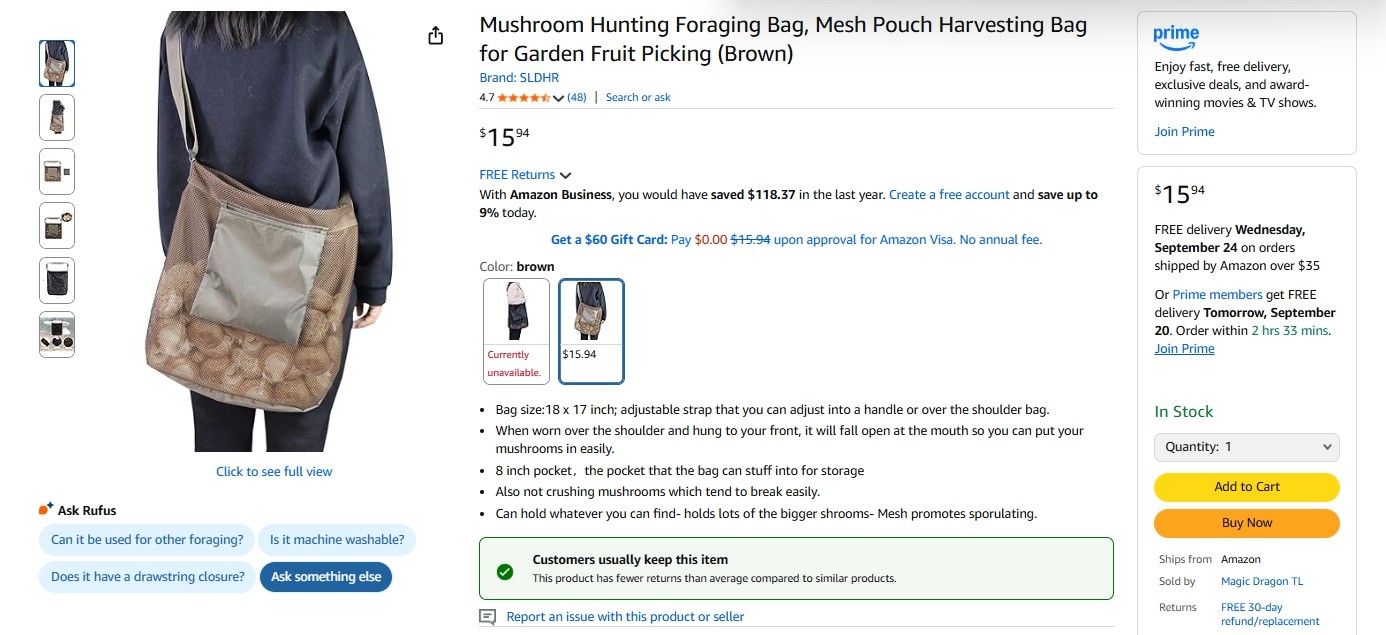This screenshot has width=1386, height=635.
Task: Choose the currently unavailable black color option
Action: [x=516, y=331]
